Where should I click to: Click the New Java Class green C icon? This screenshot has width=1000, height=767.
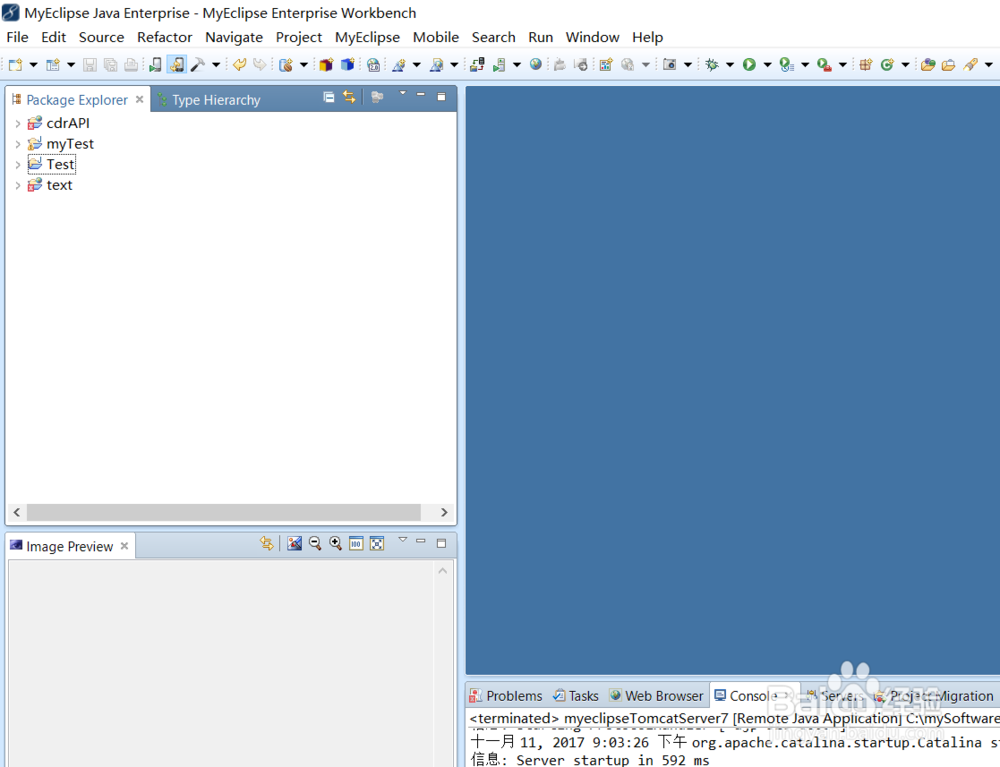[x=886, y=64]
